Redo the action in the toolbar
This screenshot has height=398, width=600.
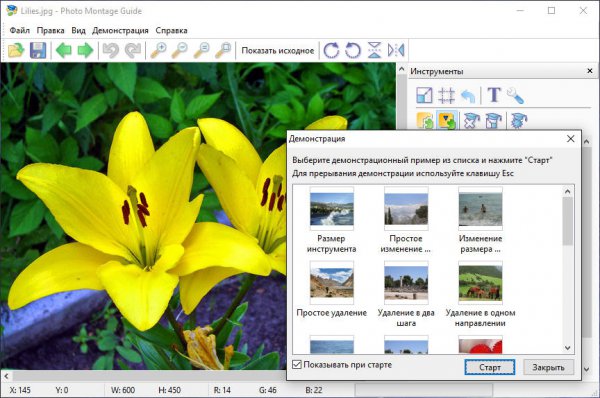(133, 51)
